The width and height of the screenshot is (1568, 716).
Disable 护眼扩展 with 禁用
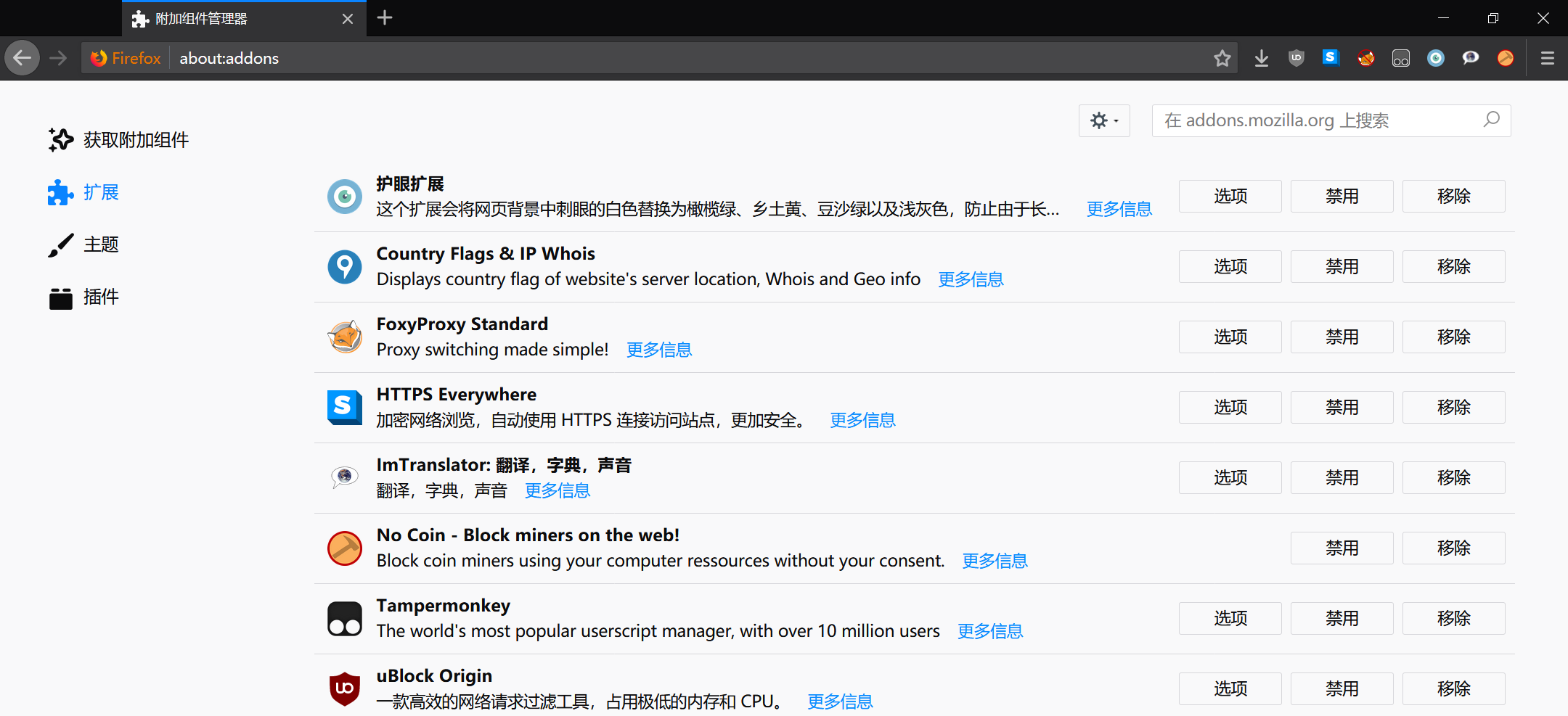point(1342,197)
